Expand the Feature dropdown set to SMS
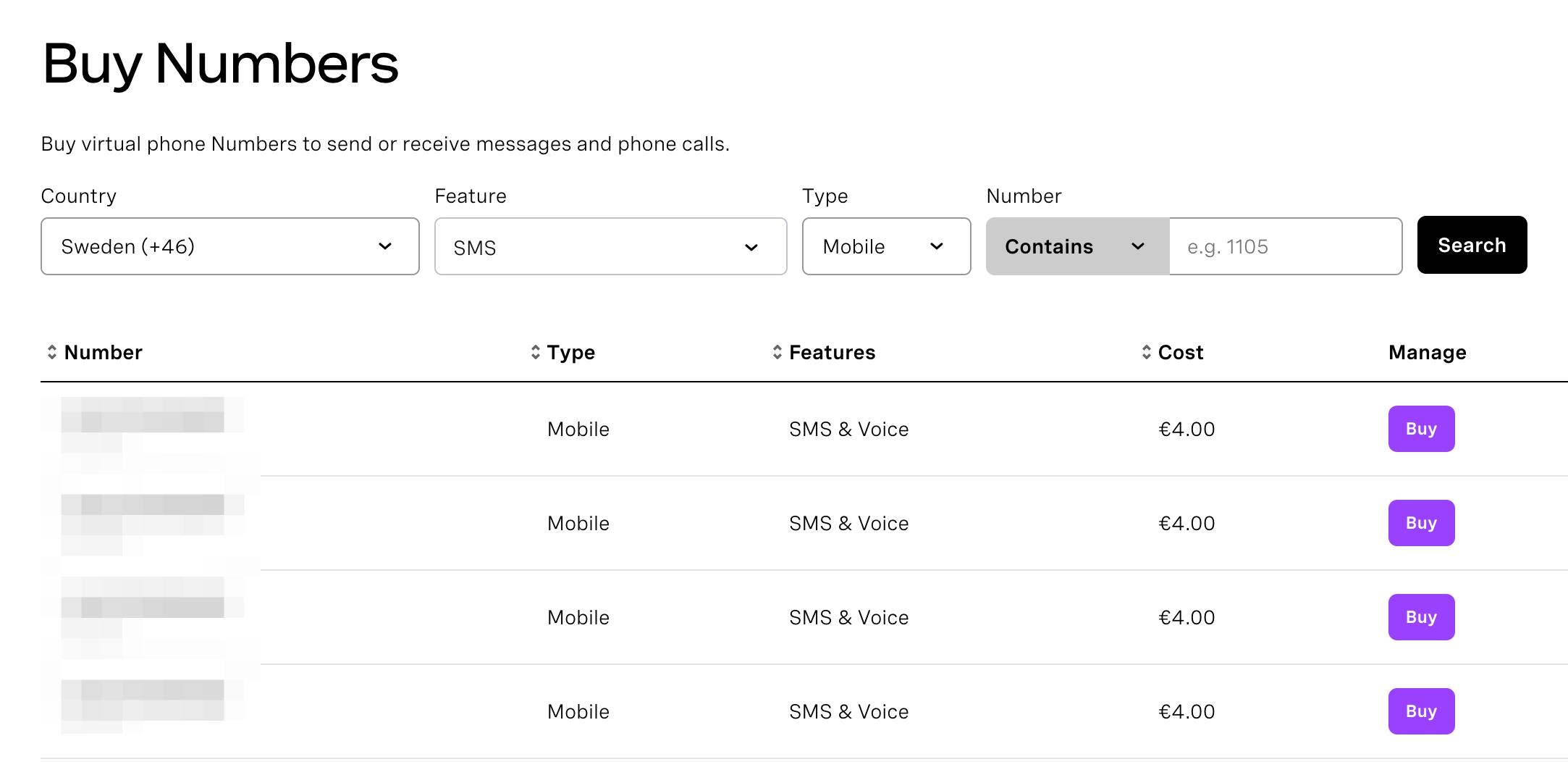This screenshot has width=1568, height=762. click(x=610, y=246)
